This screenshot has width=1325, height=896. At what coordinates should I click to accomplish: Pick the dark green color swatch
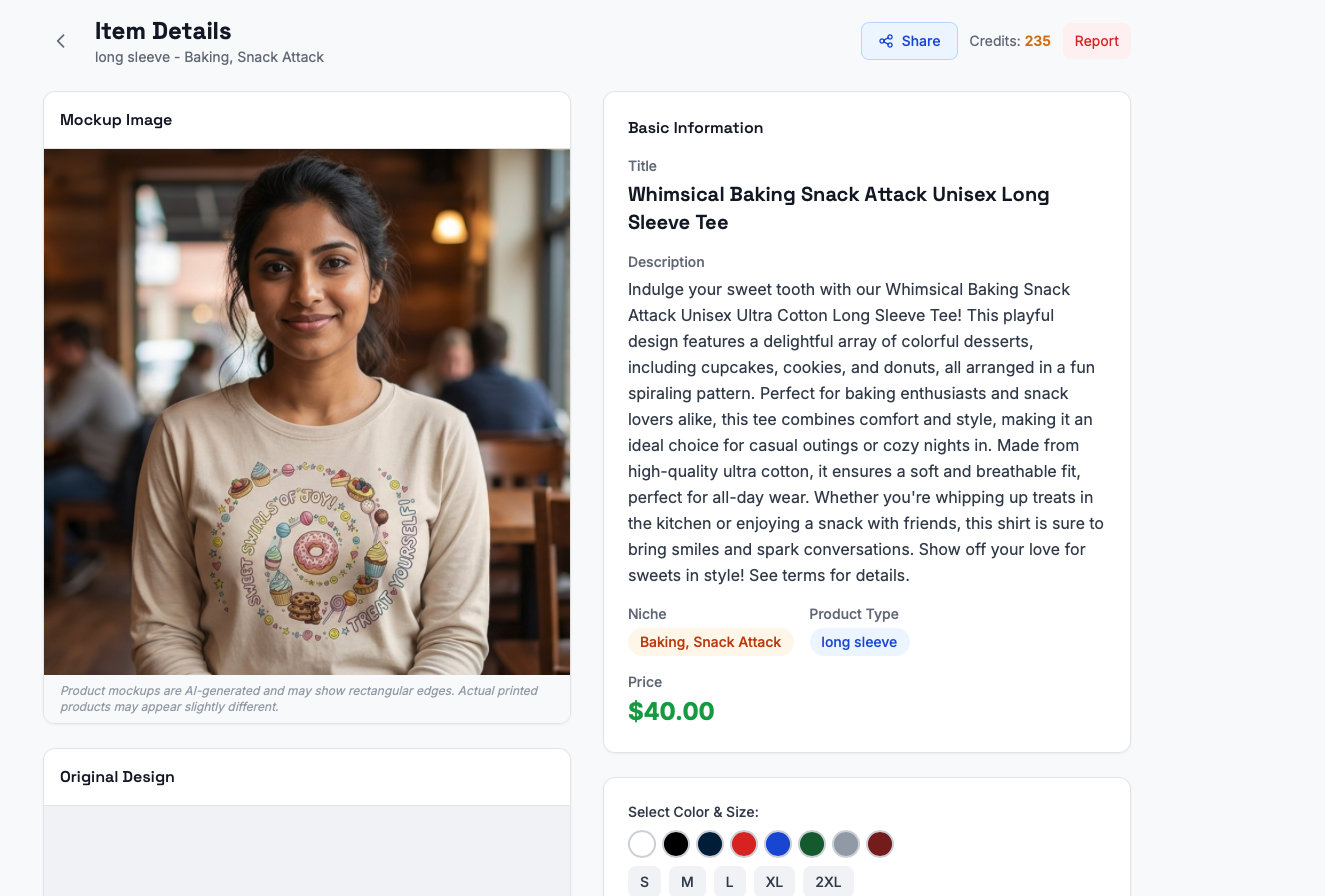coord(812,844)
